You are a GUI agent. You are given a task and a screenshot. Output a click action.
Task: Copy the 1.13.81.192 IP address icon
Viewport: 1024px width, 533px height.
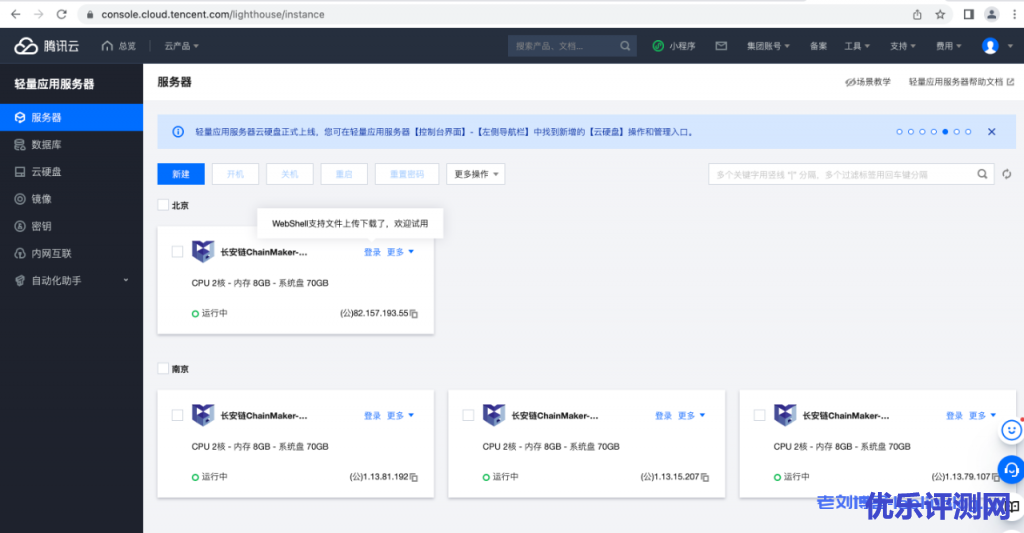[414, 478]
